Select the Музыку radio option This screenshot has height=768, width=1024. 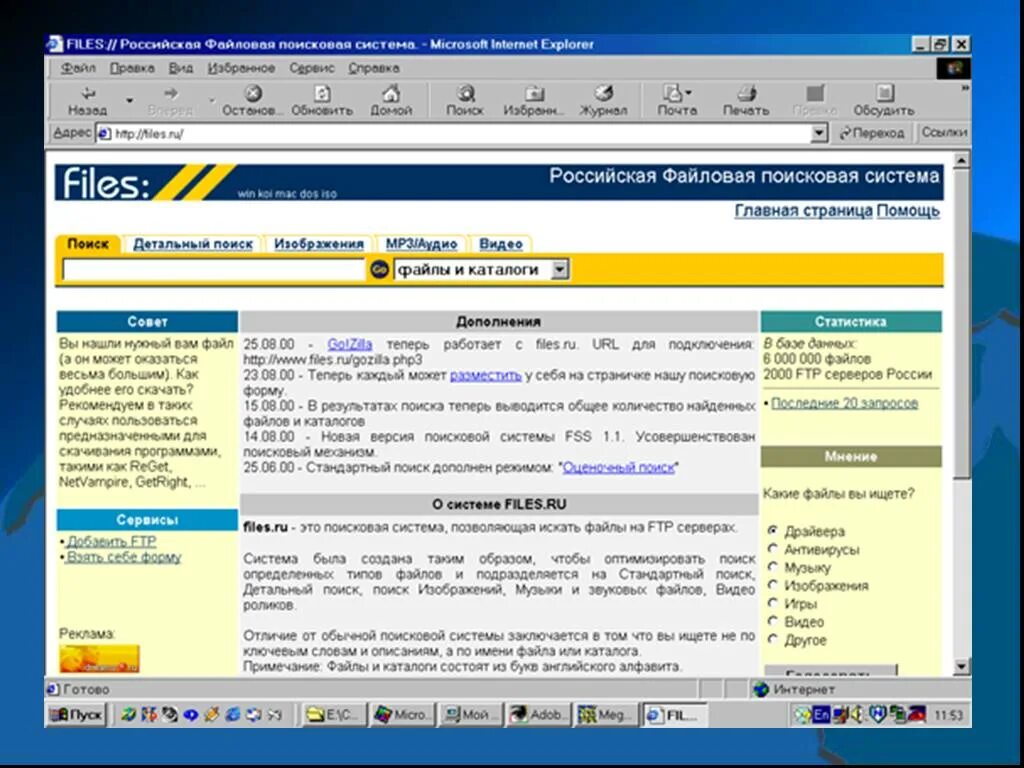(773, 567)
